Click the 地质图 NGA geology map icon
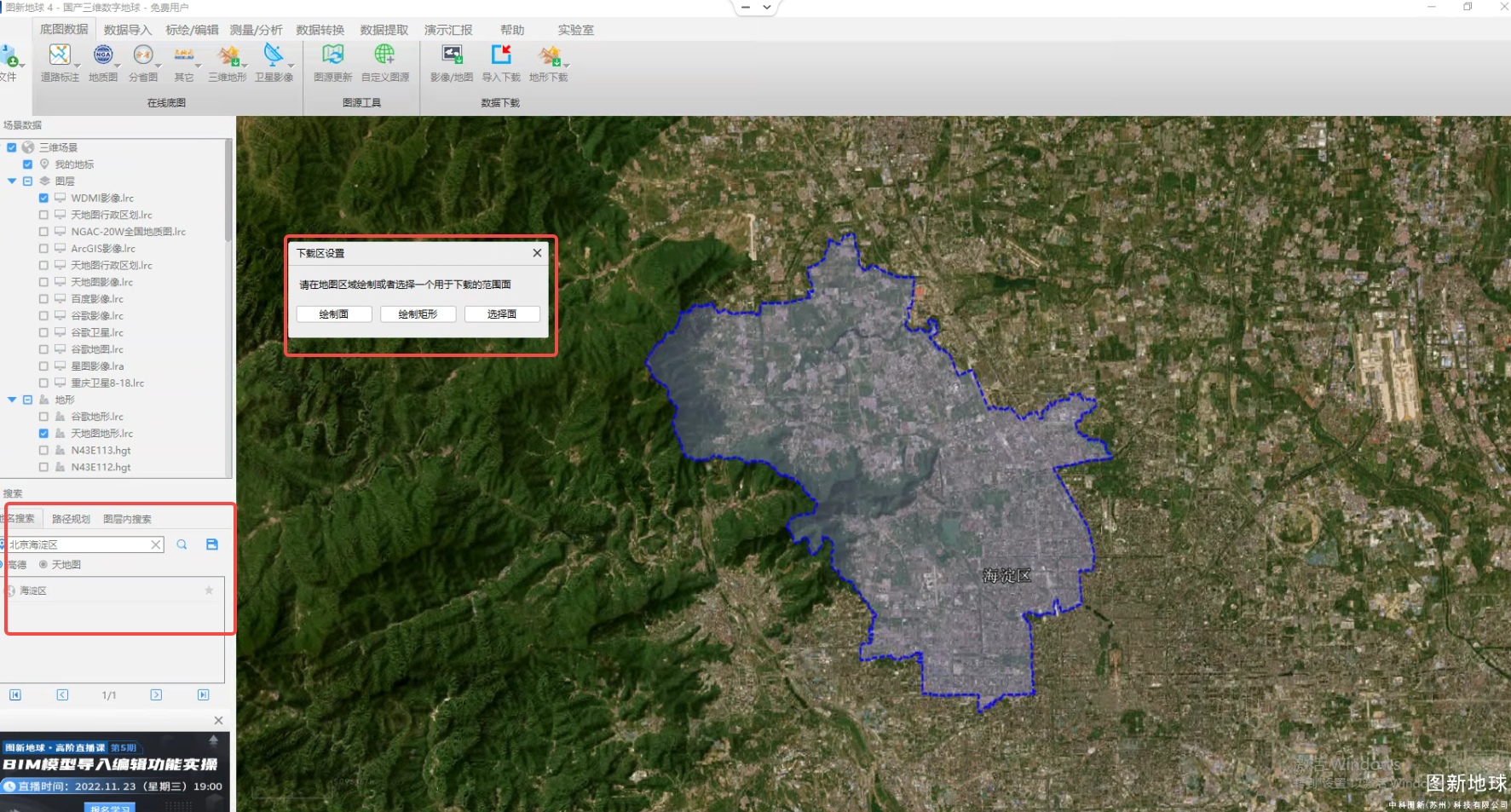 (x=103, y=56)
